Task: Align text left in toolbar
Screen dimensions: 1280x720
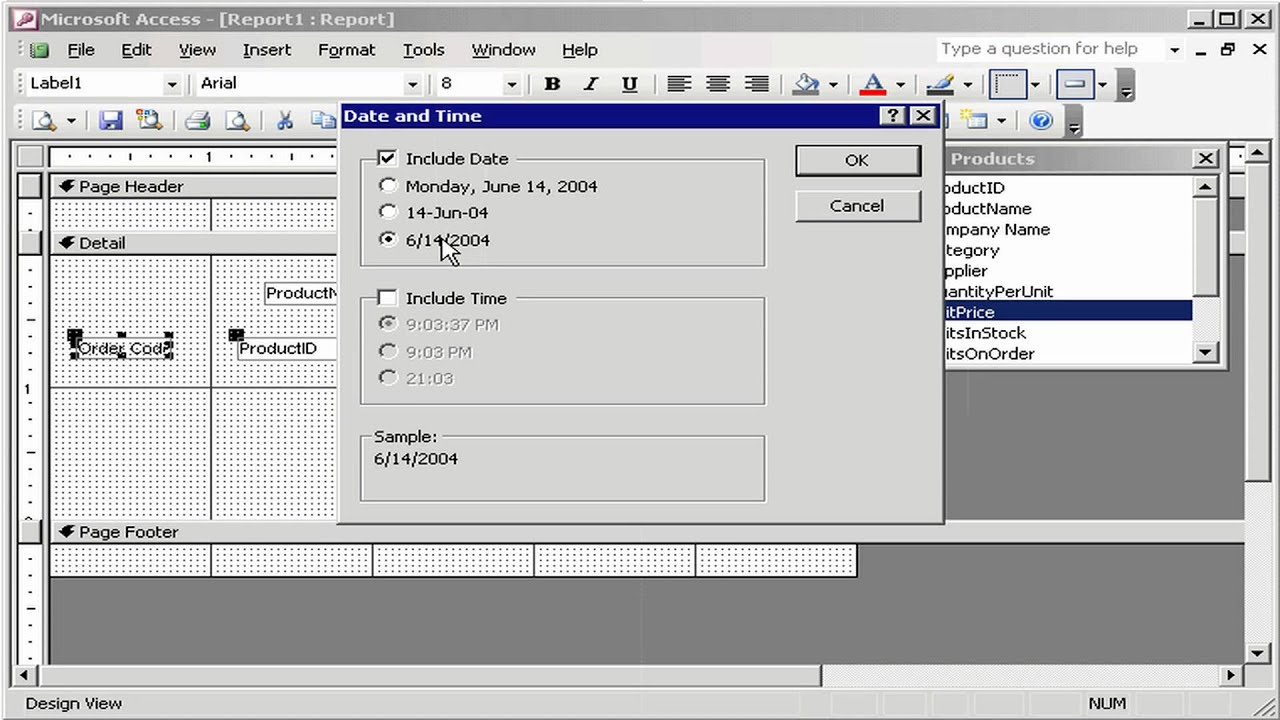Action: coord(679,84)
